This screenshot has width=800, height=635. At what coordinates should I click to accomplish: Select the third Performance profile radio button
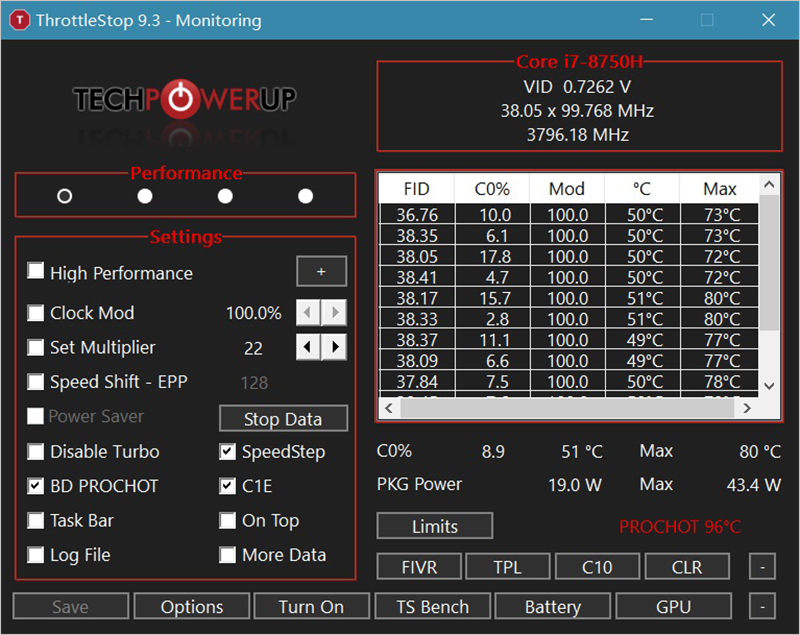click(225, 196)
